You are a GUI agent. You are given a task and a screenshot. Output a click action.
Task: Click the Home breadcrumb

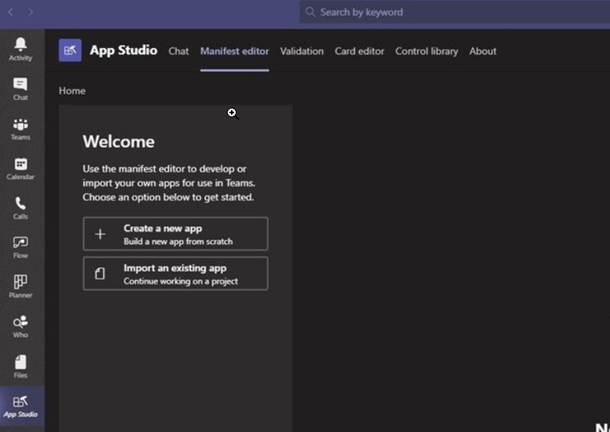(72, 91)
